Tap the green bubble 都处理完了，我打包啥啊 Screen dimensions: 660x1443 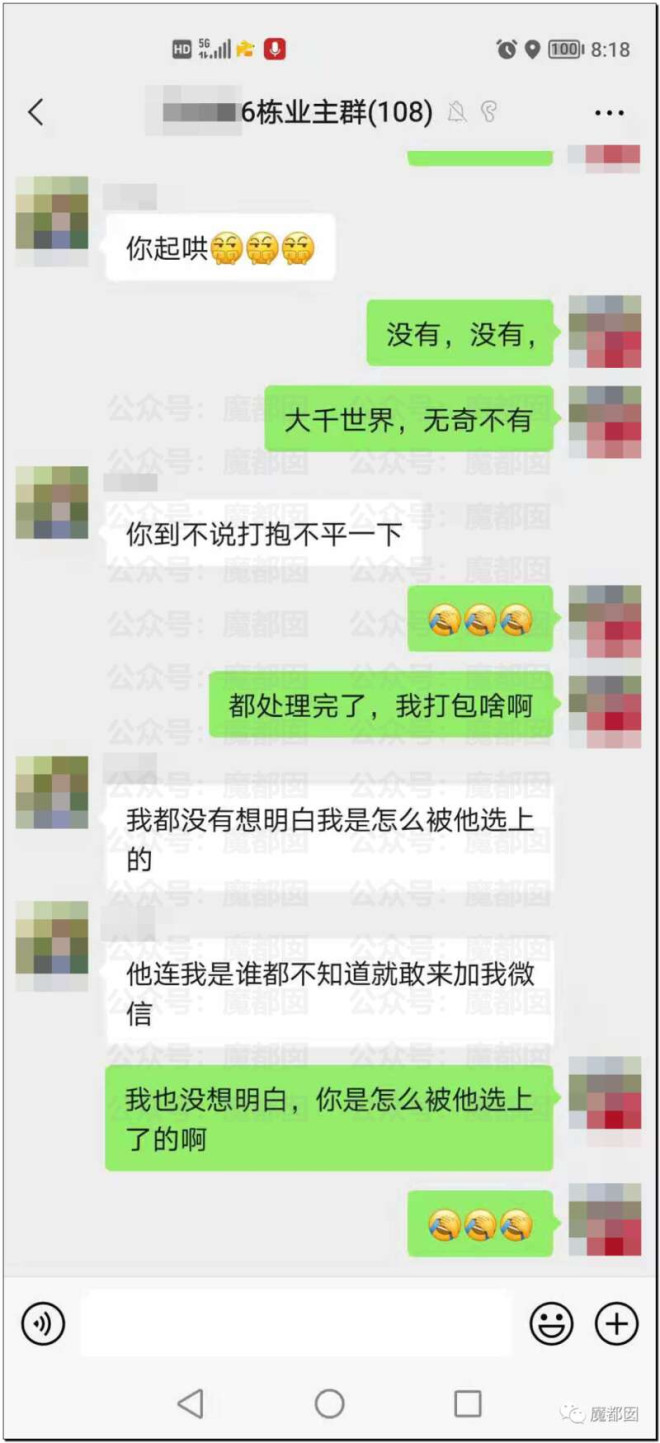click(381, 706)
